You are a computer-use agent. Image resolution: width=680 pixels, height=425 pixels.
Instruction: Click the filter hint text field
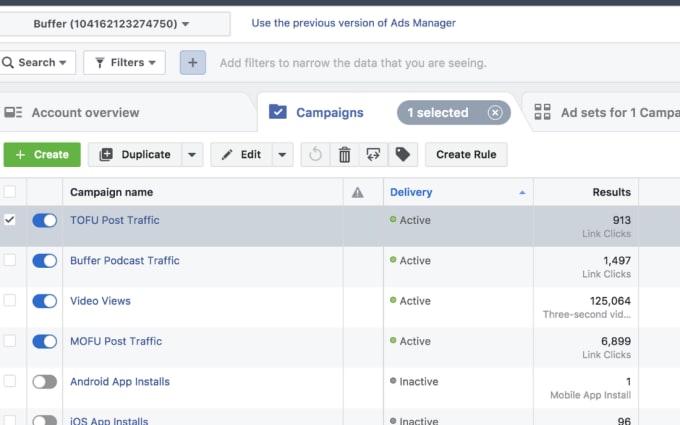tap(353, 63)
